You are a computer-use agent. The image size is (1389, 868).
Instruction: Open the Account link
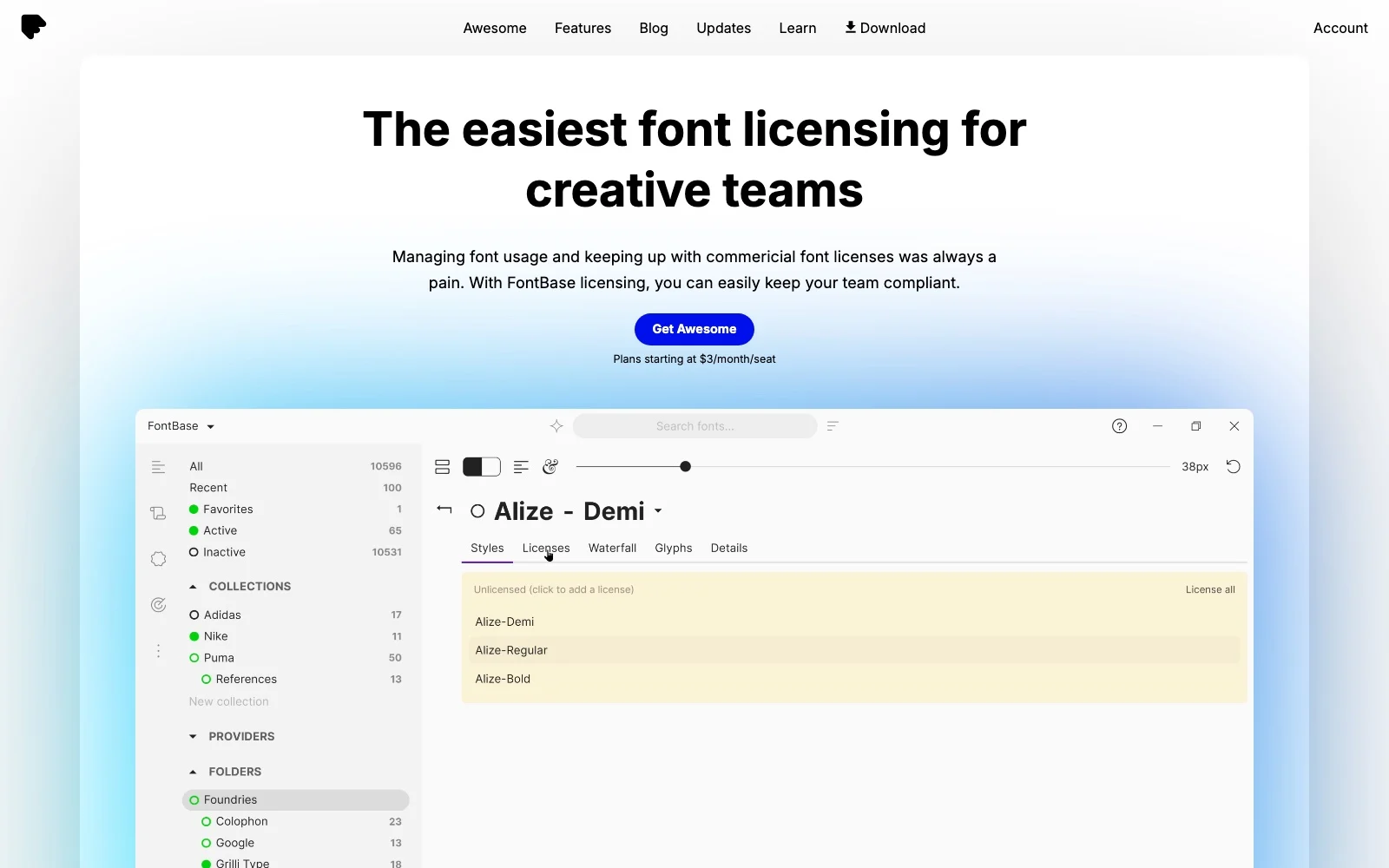point(1340,28)
